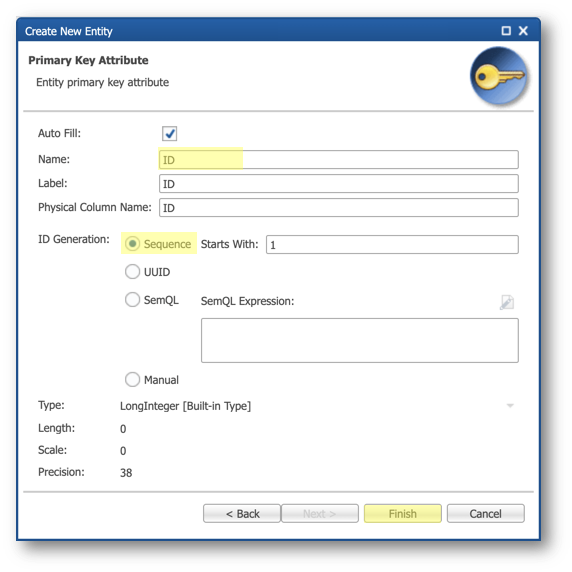The width and height of the screenshot is (572, 572).
Task: Toggle the Auto Fill checkbox
Action: (170, 134)
